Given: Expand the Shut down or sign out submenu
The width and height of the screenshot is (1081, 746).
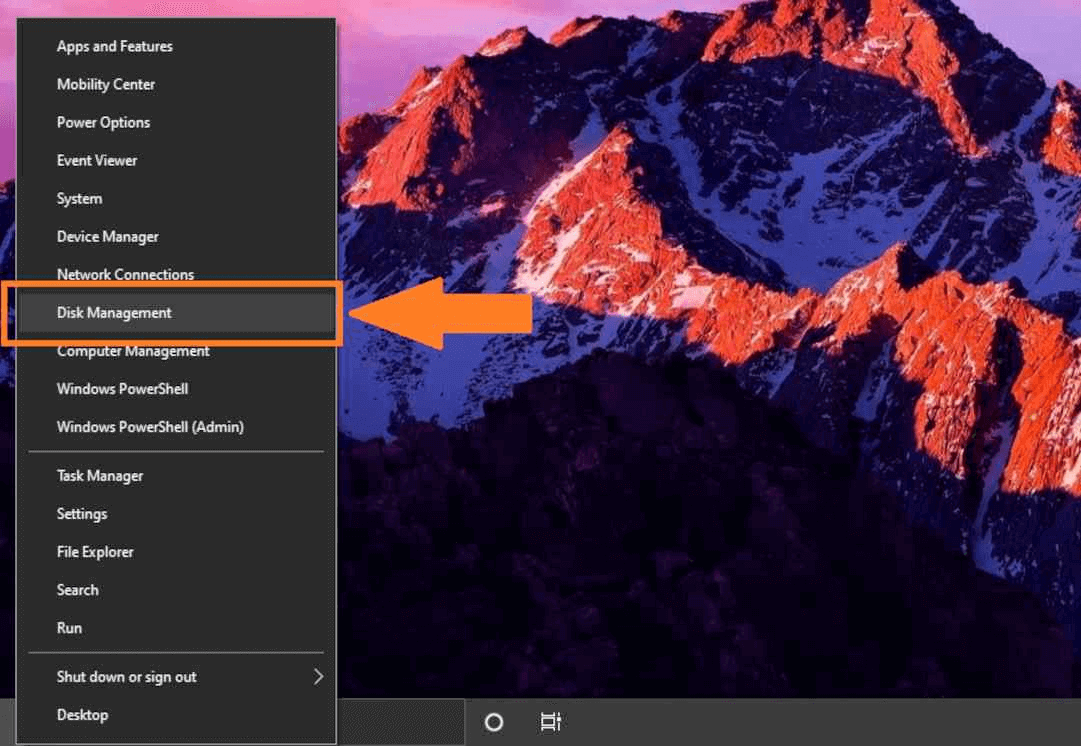Looking at the screenshot, I should pyautogui.click(x=126, y=677).
